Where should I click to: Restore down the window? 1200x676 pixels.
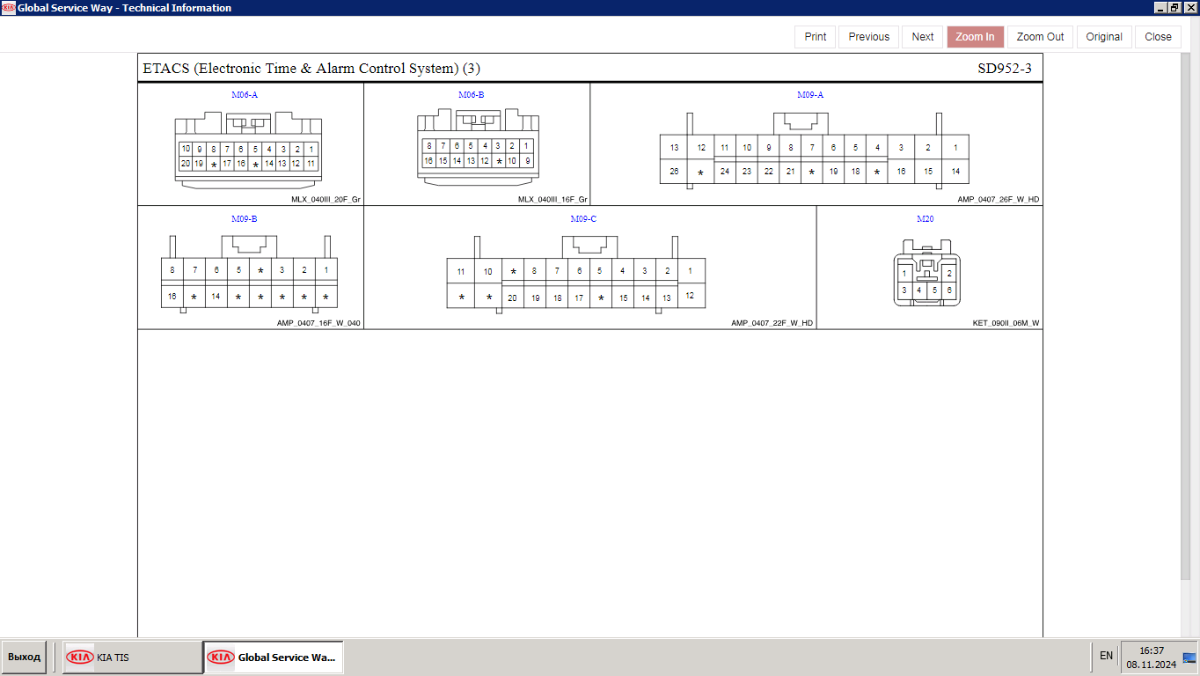[x=1175, y=7]
